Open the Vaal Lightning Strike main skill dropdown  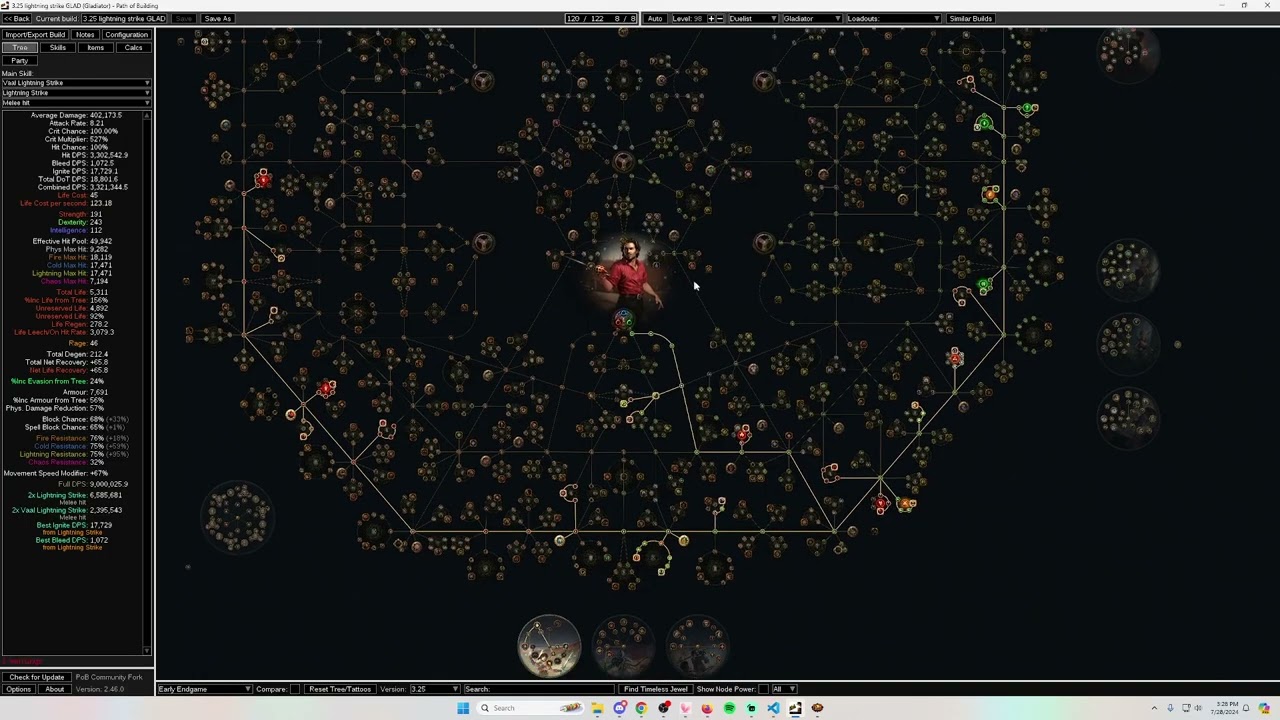pyautogui.click(x=76, y=83)
